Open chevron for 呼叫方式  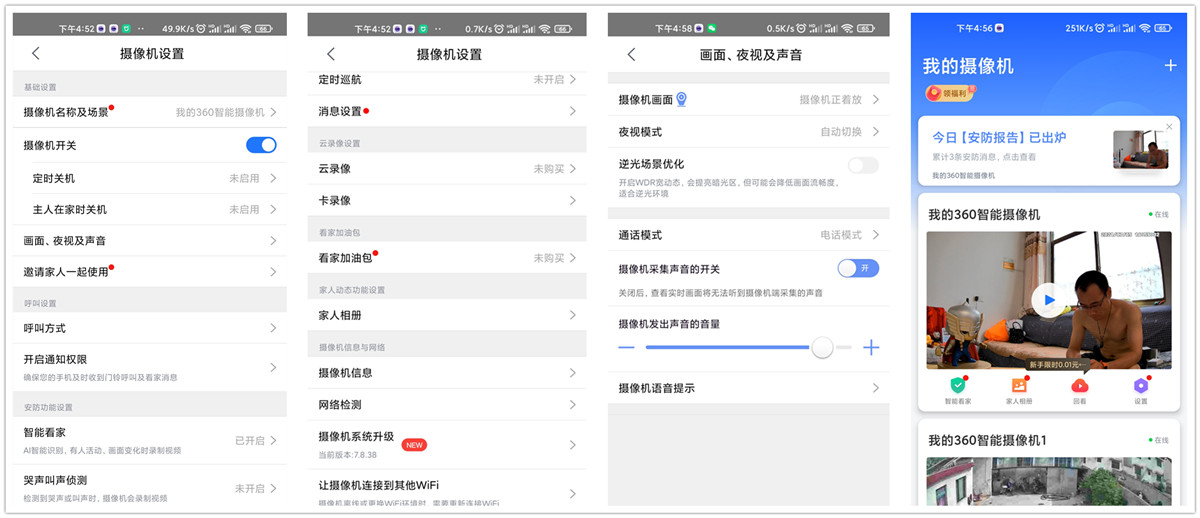coord(273,328)
